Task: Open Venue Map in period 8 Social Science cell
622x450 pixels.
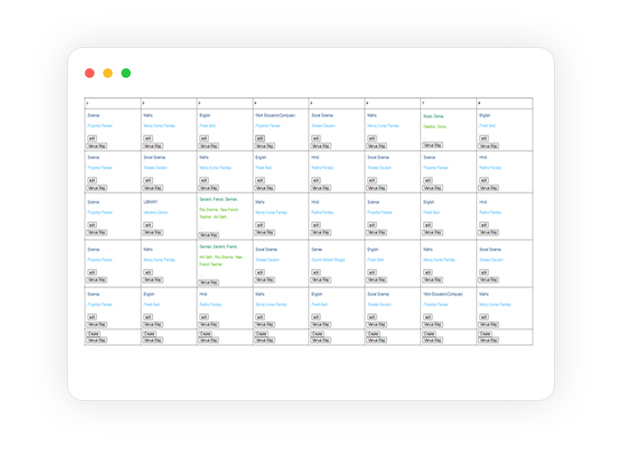Action: pos(488,280)
